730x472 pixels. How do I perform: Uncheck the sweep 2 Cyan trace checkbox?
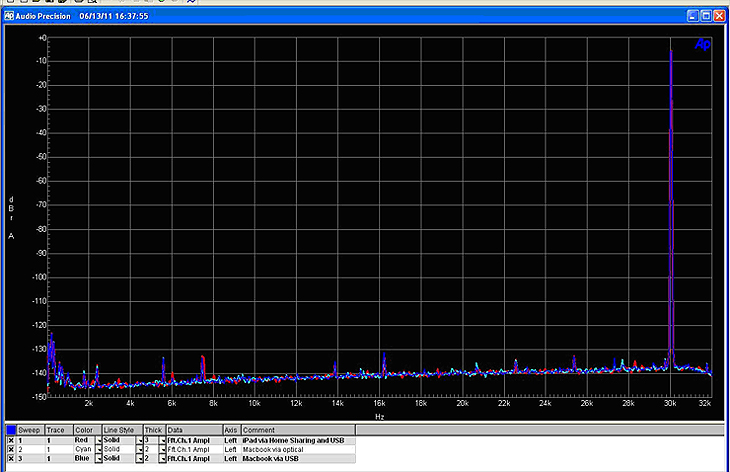pos(11,449)
